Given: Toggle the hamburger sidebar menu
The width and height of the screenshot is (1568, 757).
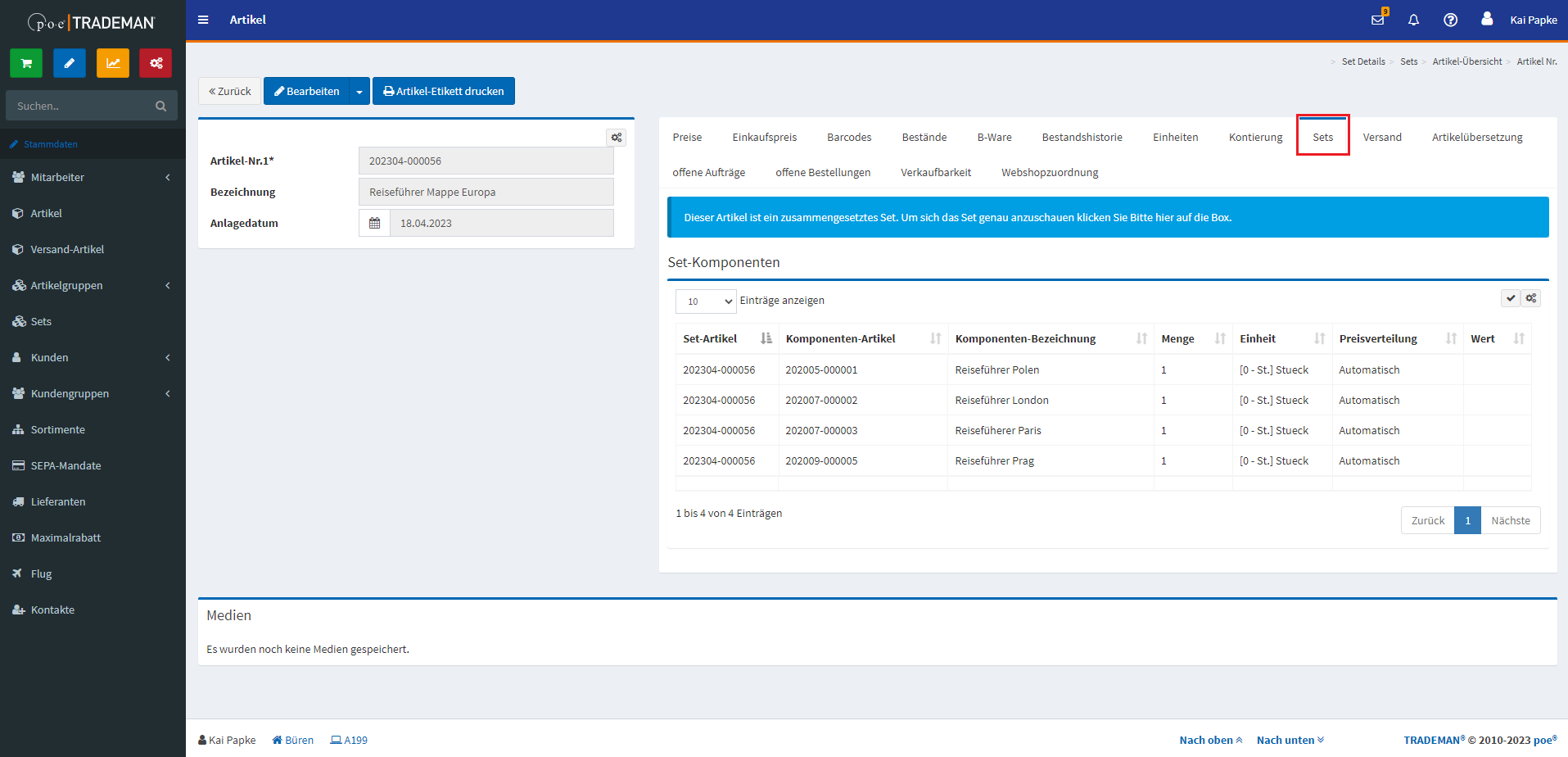Looking at the screenshot, I should (203, 20).
